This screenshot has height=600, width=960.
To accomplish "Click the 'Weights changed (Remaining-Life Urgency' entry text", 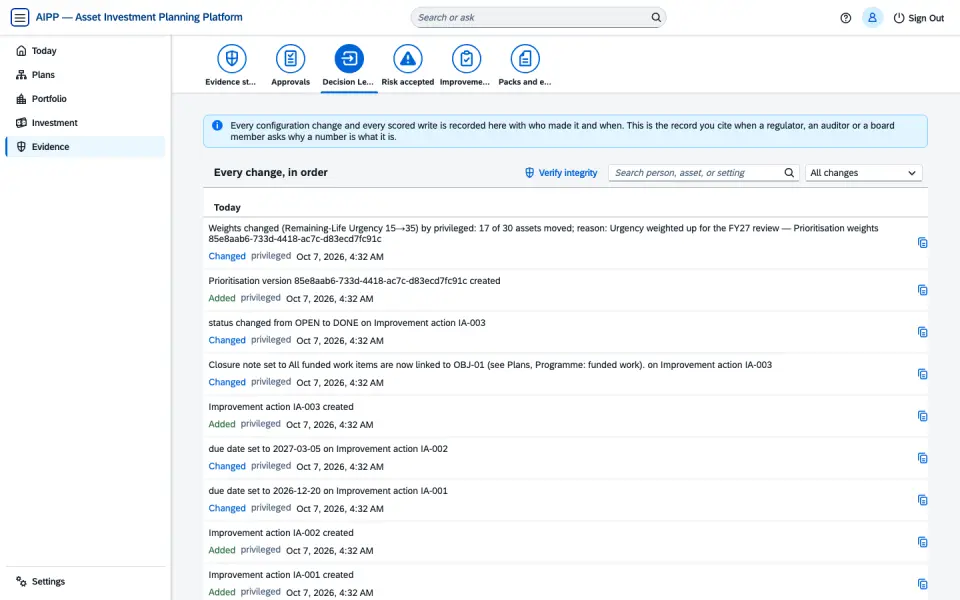I will pyautogui.click(x=543, y=233).
